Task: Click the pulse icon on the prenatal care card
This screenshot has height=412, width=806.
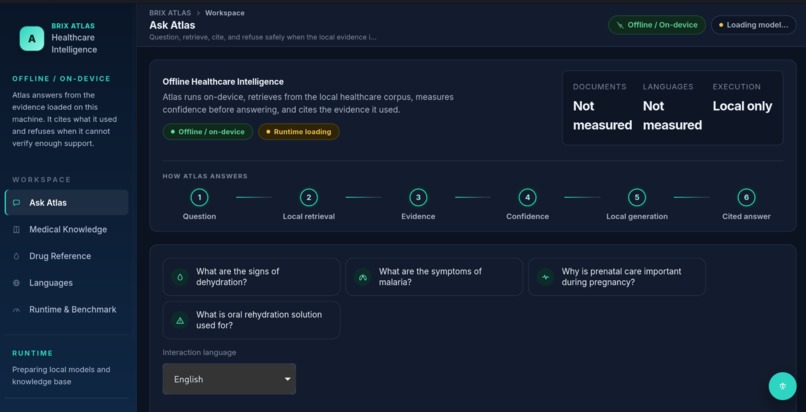Action: 545,276
